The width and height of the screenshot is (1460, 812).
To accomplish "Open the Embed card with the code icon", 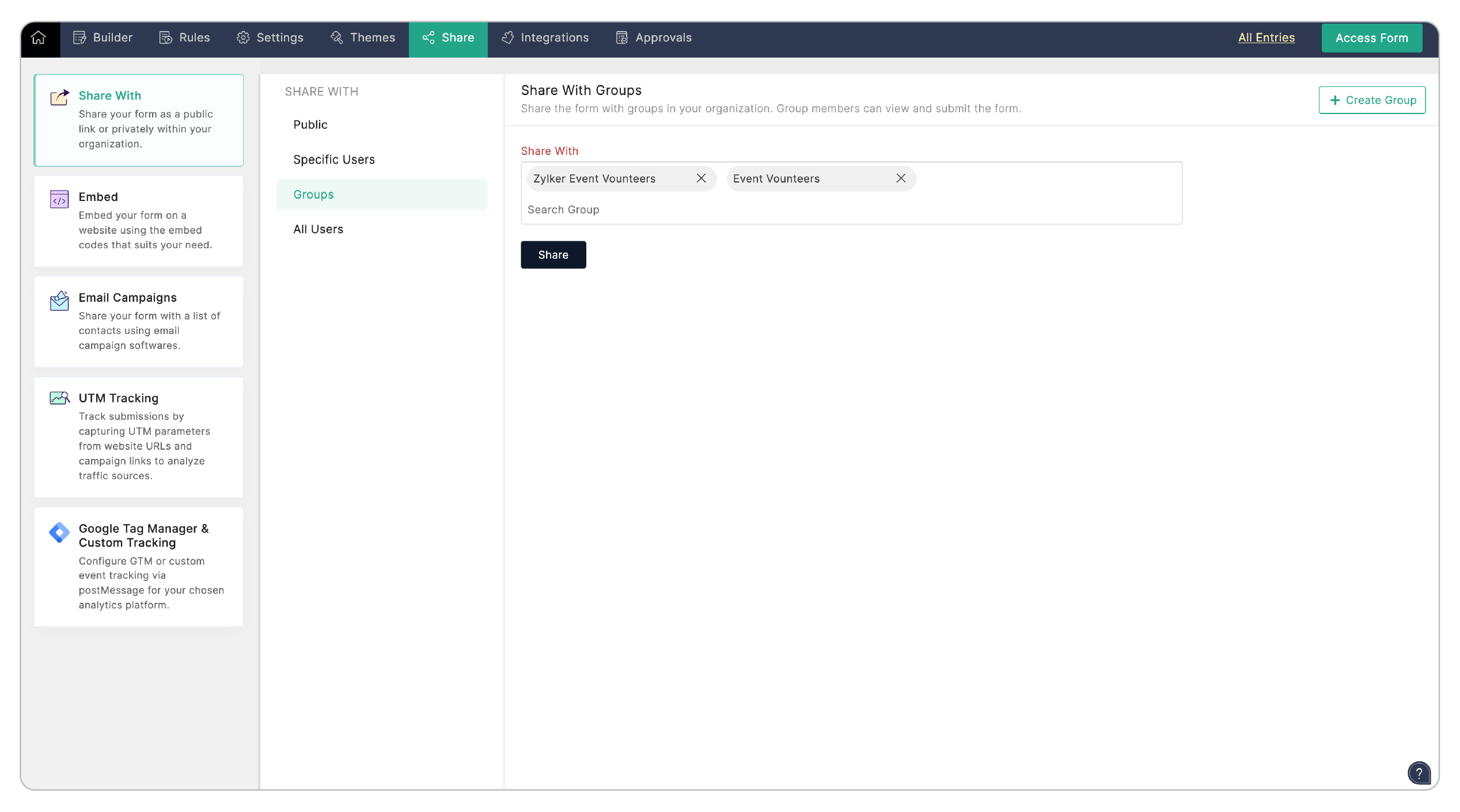I will pyautogui.click(x=138, y=221).
